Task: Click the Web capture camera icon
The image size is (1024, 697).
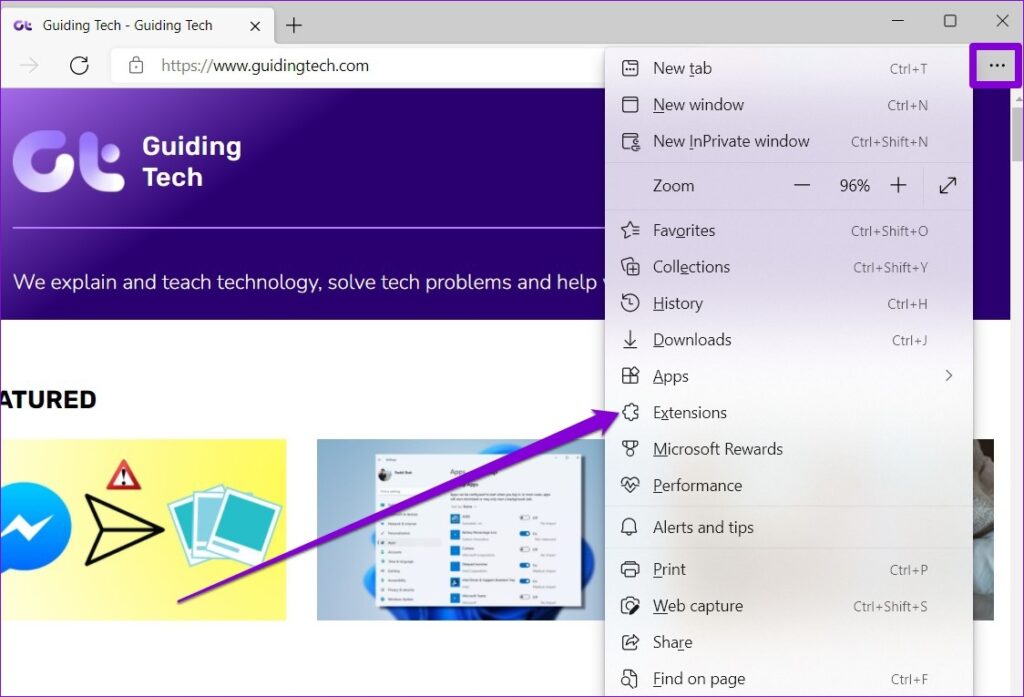Action: click(631, 606)
